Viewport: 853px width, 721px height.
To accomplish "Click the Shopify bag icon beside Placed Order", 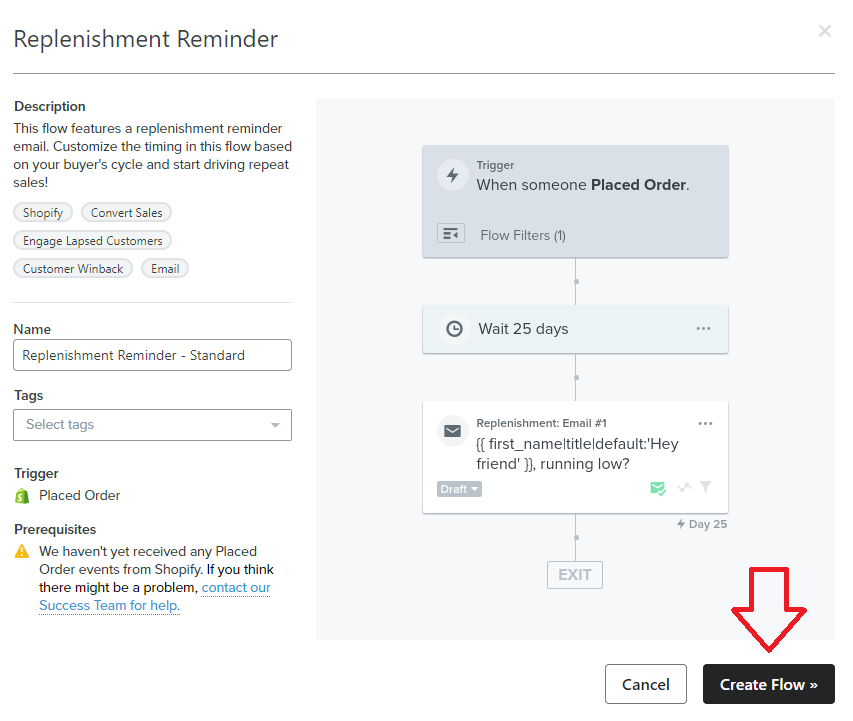I will pyautogui.click(x=22, y=496).
